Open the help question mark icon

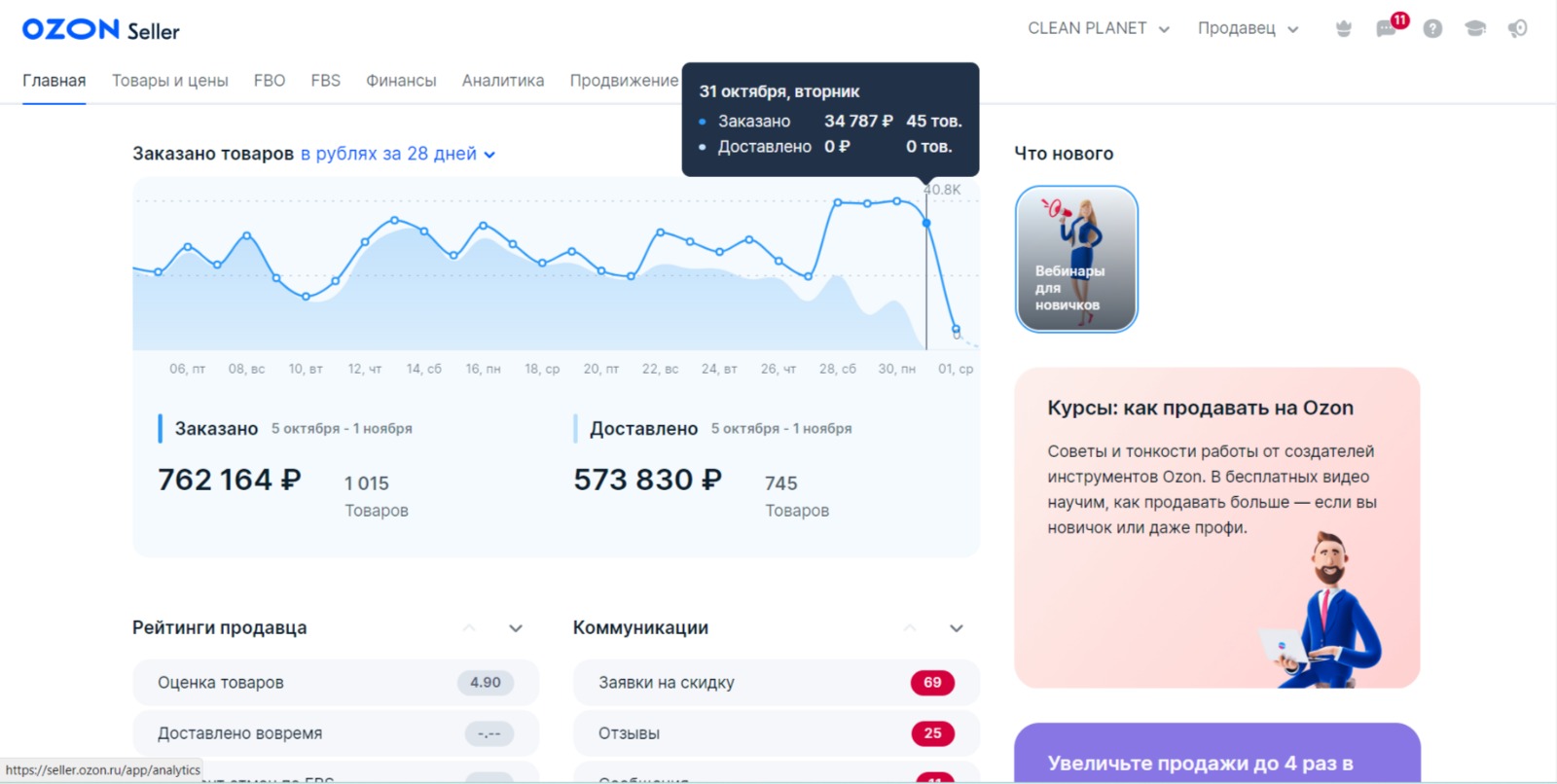[1432, 29]
